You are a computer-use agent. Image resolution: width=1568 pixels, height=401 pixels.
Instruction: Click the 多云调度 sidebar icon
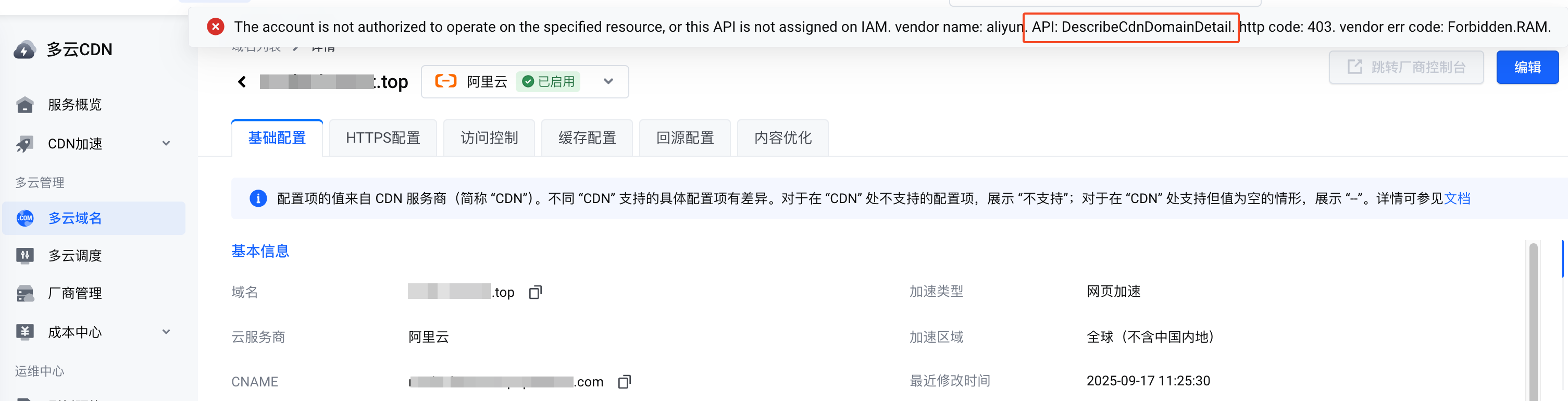tap(25, 256)
